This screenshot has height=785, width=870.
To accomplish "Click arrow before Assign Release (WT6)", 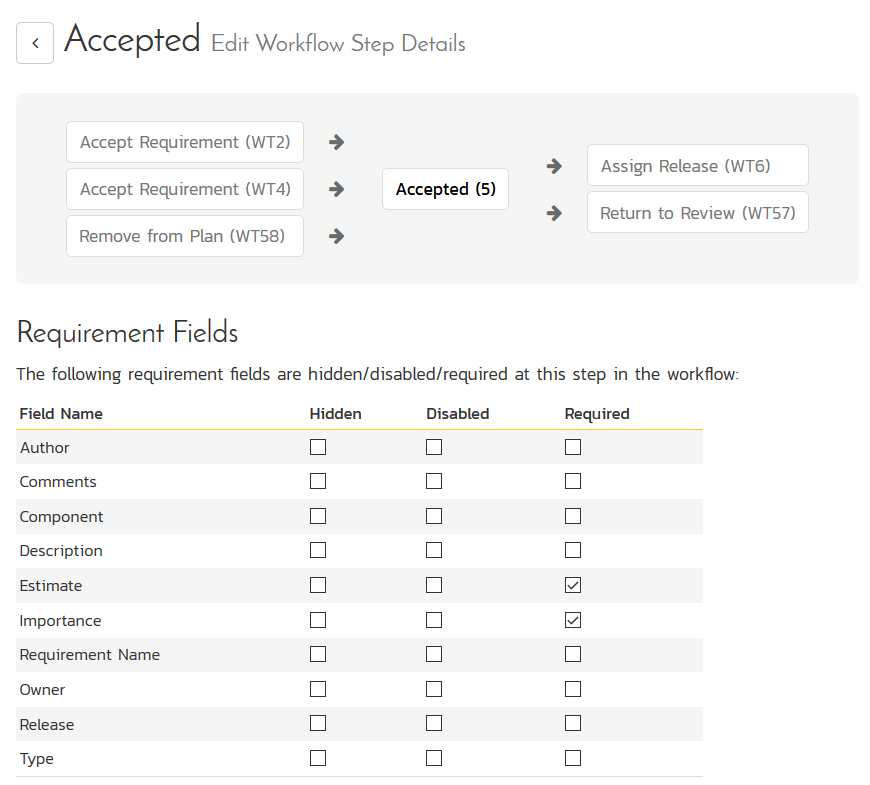I will tap(554, 166).
